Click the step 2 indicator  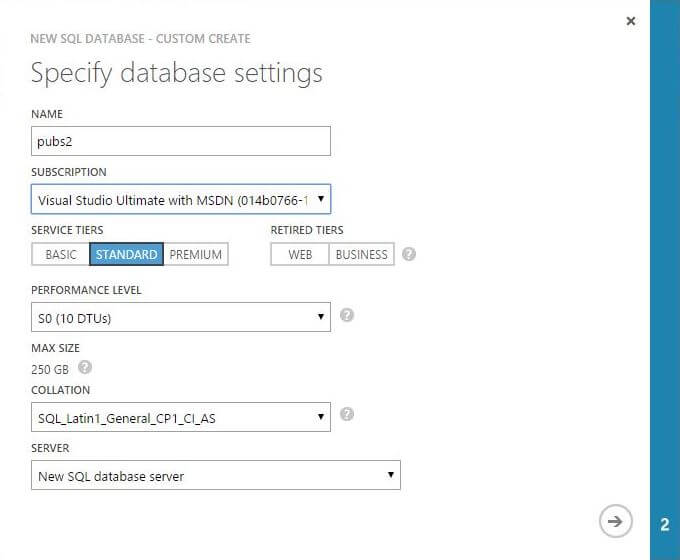(x=665, y=524)
